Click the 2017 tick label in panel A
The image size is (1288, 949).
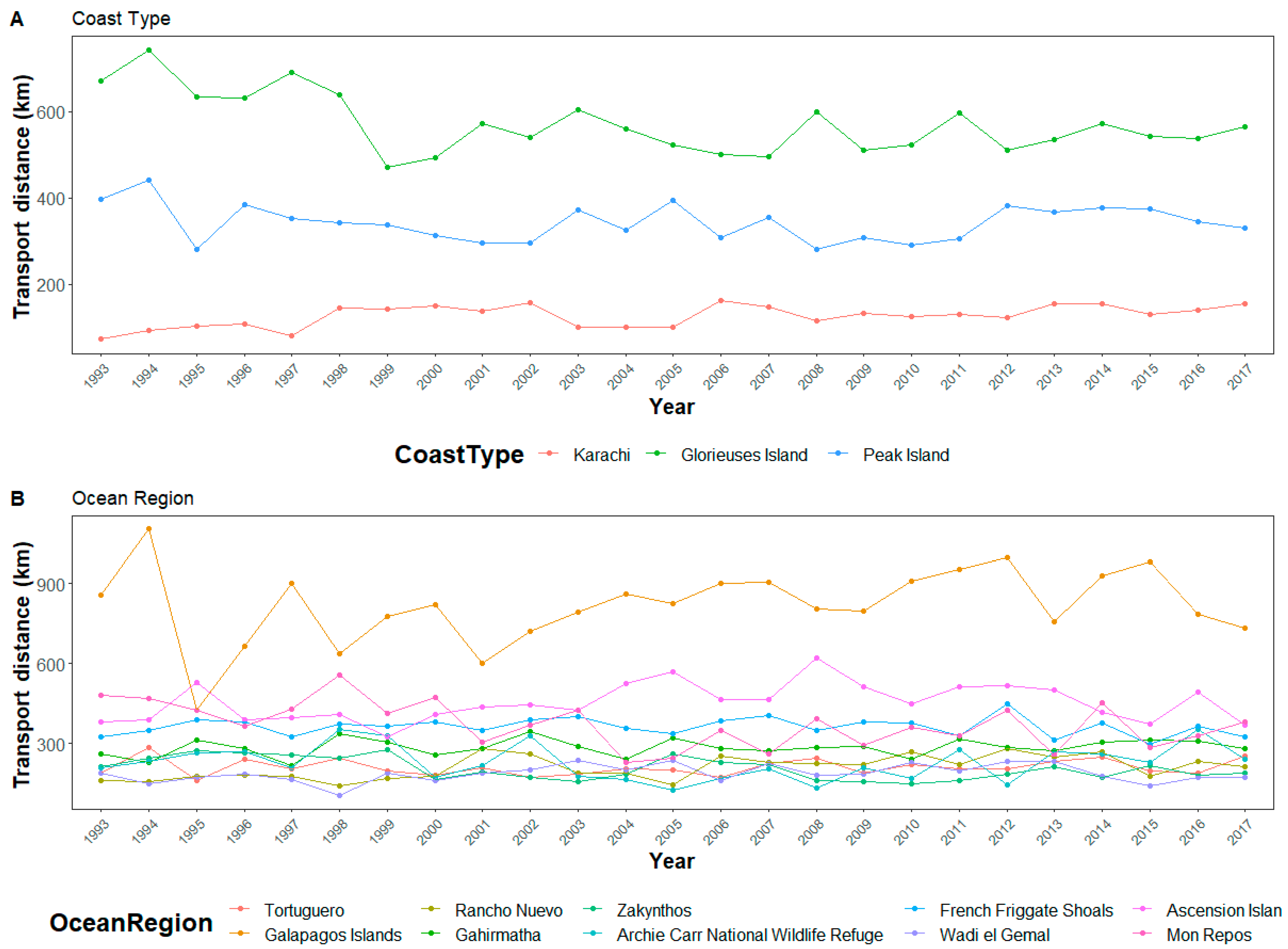1239,377
